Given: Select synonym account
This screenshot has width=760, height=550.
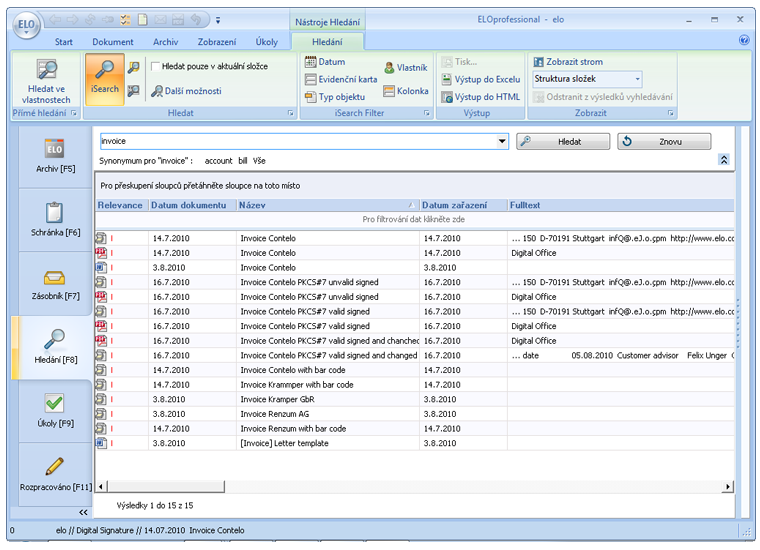Looking at the screenshot, I should (x=218, y=161).
